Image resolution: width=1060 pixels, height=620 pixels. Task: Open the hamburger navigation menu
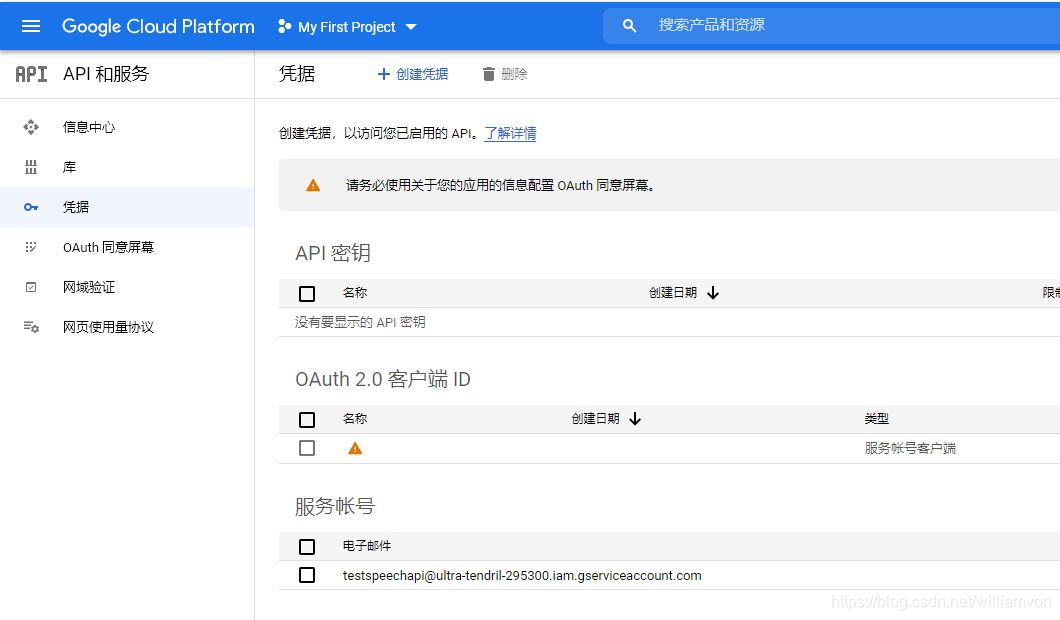tap(31, 26)
